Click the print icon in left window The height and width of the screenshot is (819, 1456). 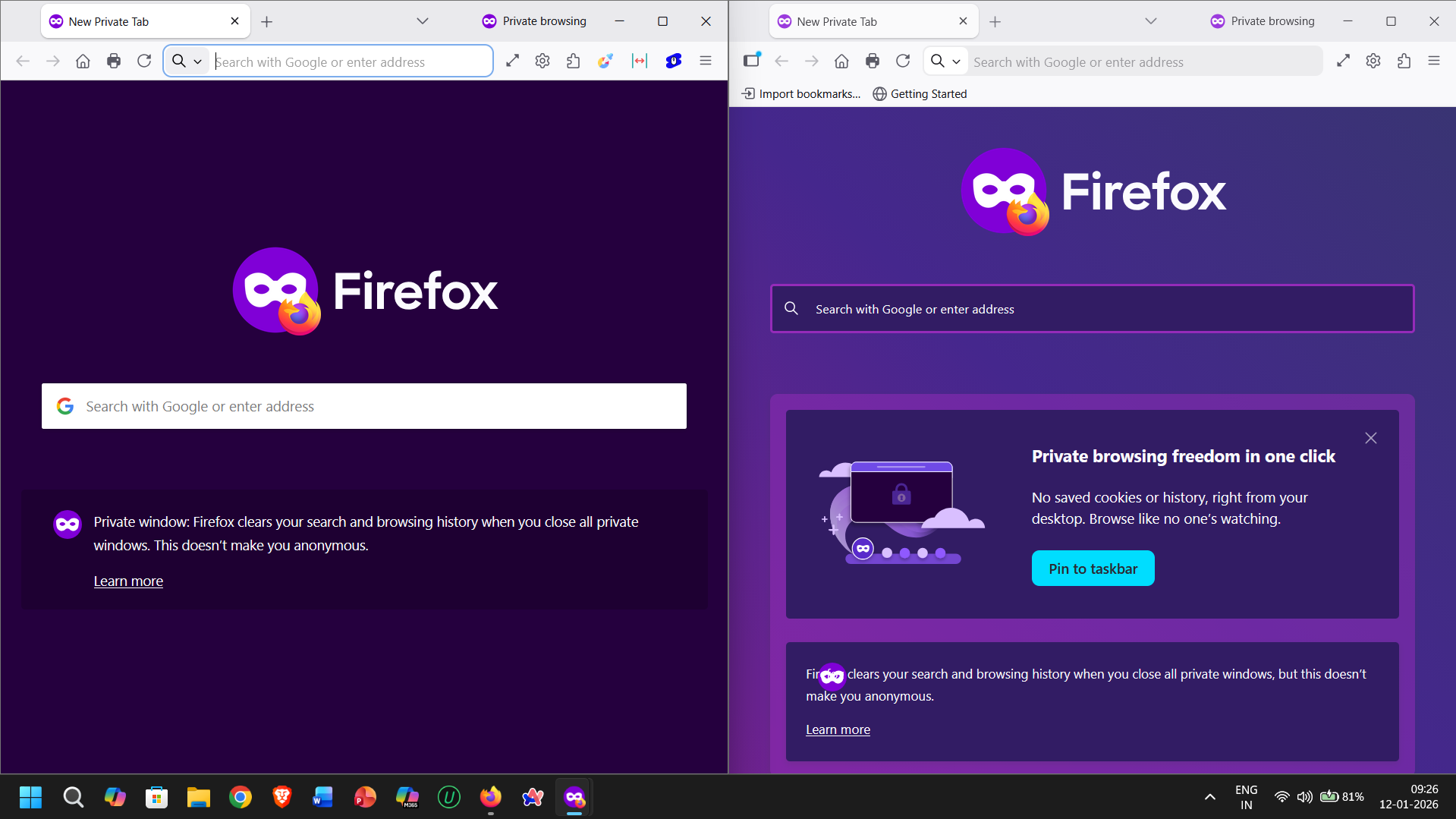coord(114,61)
